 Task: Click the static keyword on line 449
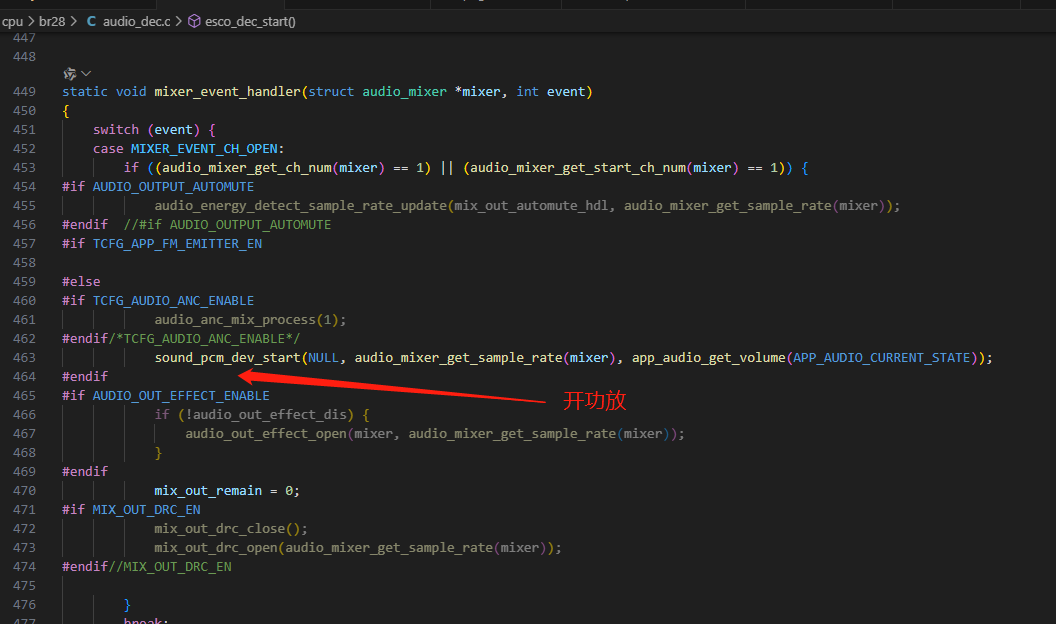pyautogui.click(x=85, y=92)
